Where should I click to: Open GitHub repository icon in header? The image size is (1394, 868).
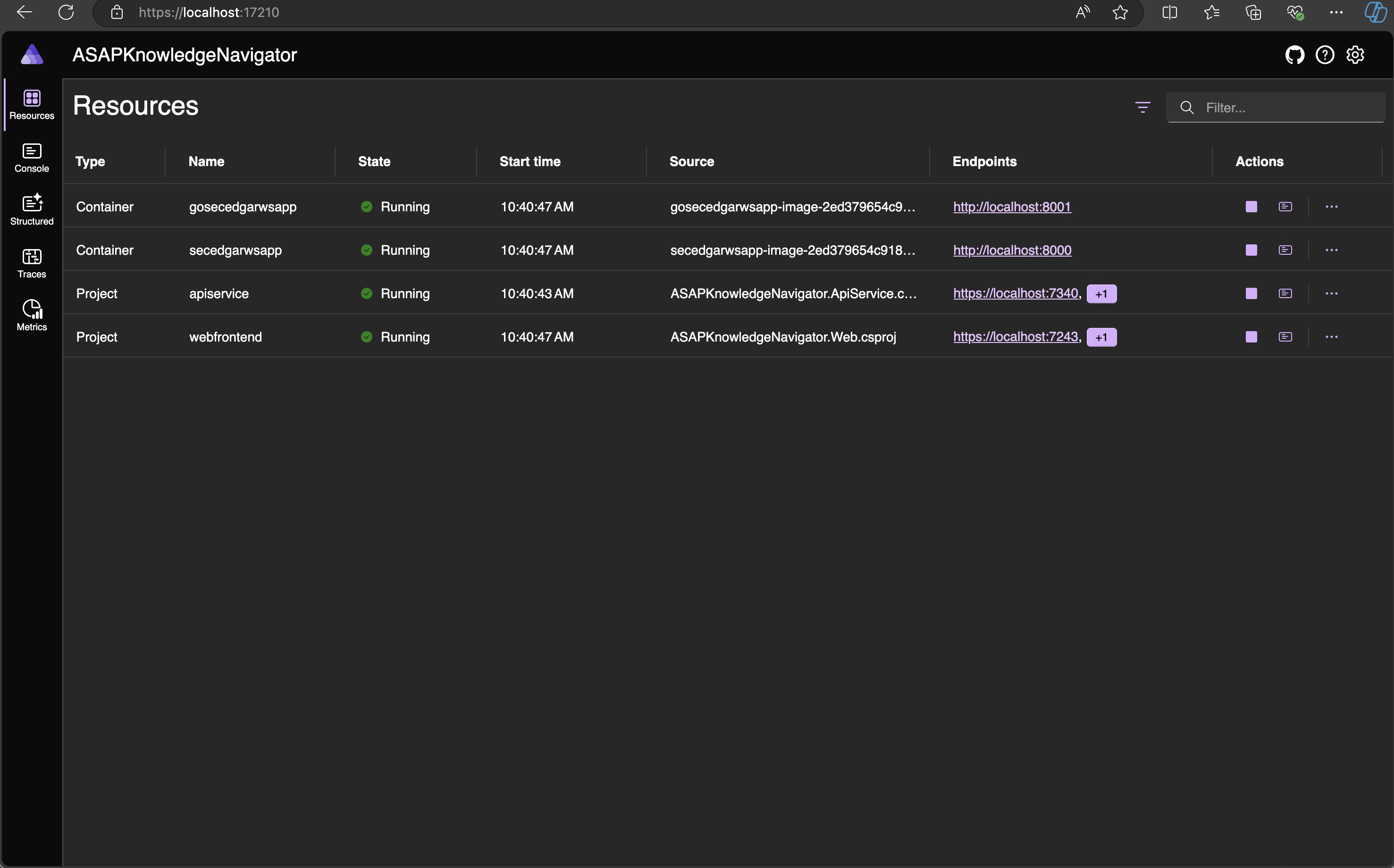click(x=1294, y=55)
